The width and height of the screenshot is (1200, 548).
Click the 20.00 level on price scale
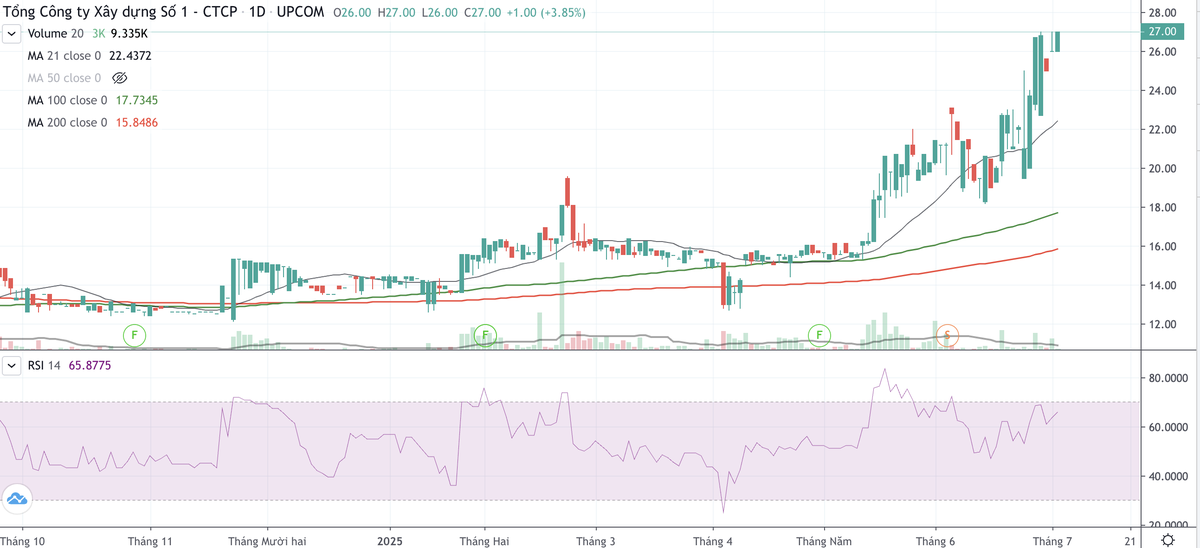(x=1161, y=169)
